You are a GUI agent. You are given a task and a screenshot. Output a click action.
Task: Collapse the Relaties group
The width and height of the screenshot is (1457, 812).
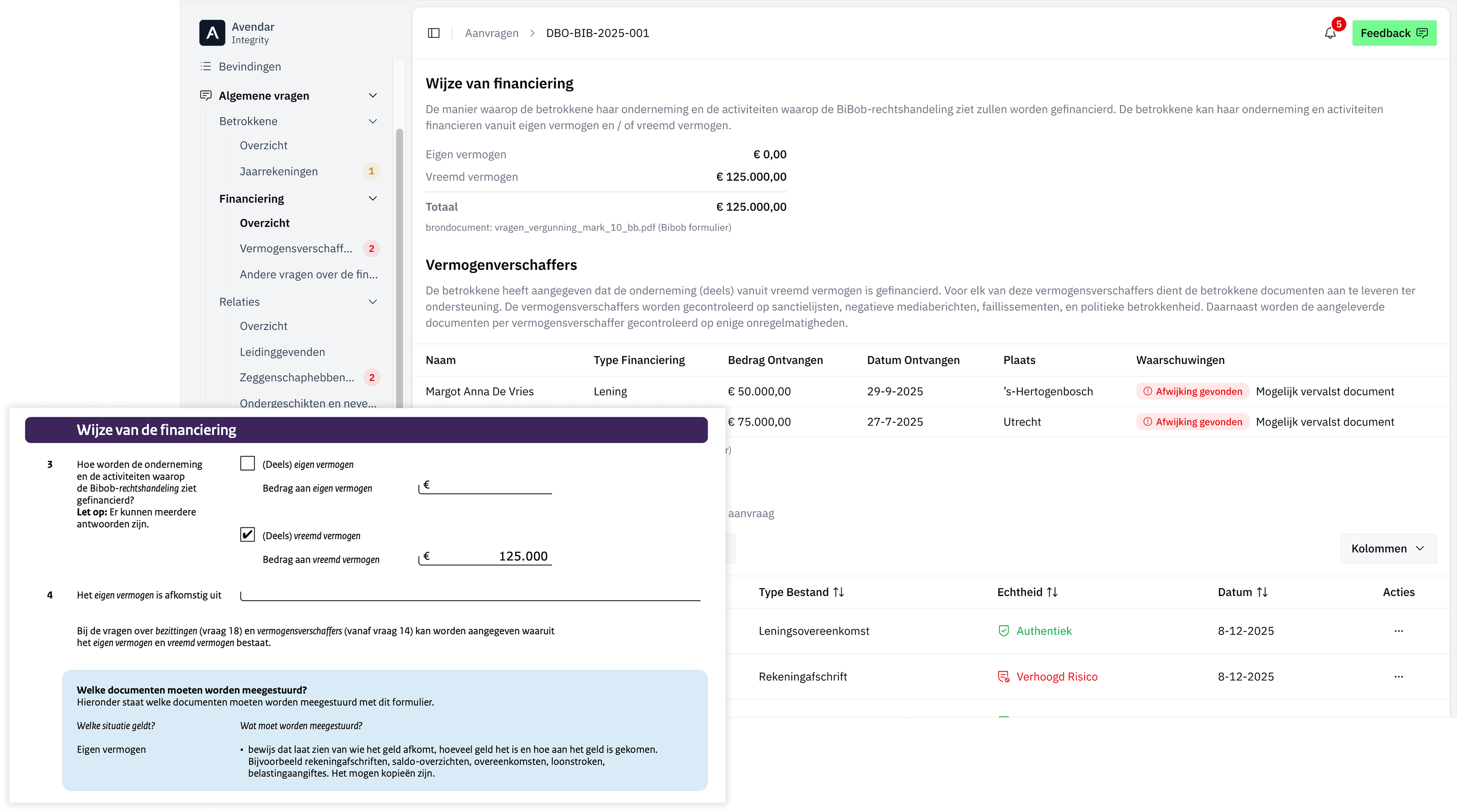(373, 302)
